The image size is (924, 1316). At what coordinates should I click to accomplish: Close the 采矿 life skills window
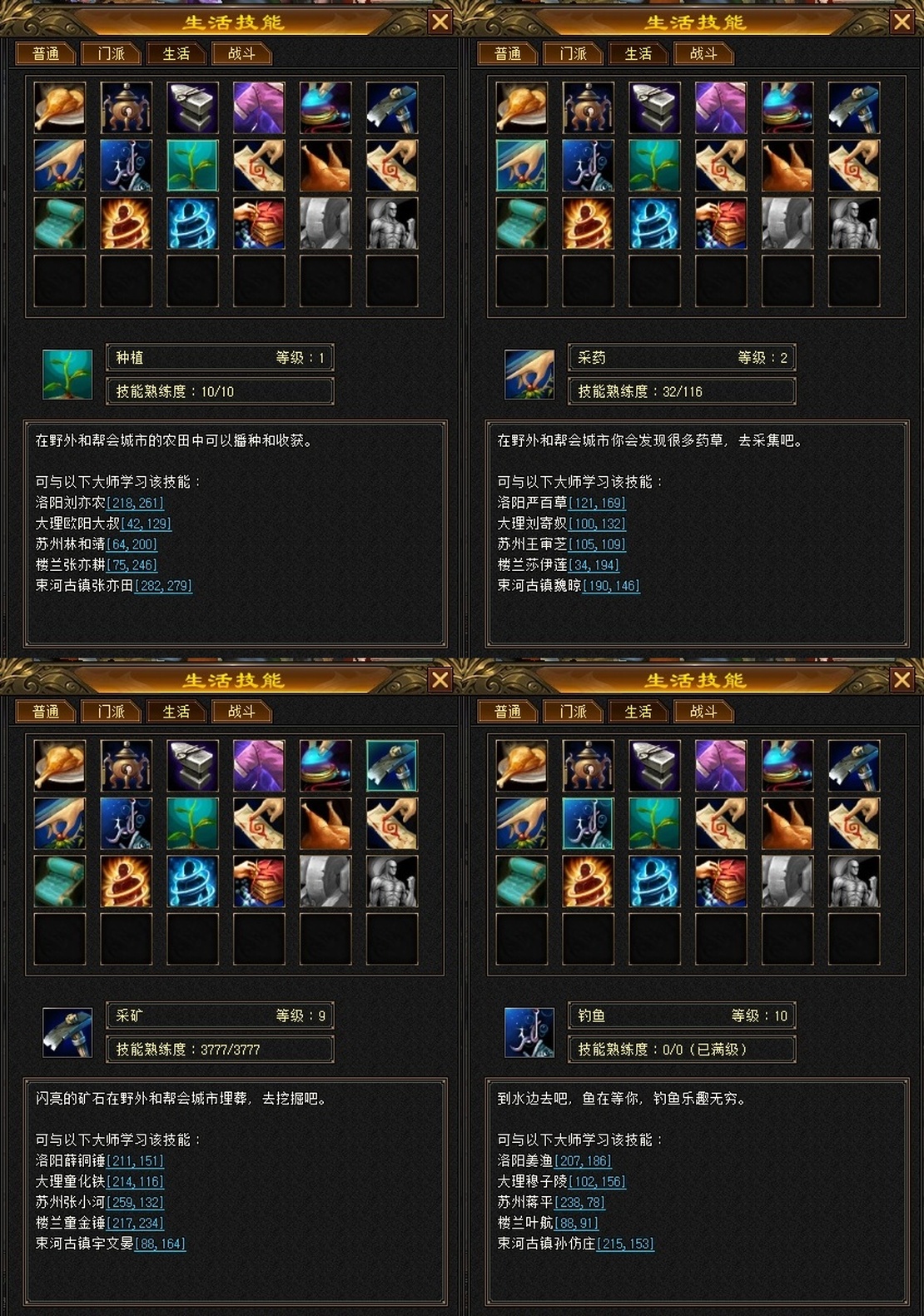coord(440,680)
